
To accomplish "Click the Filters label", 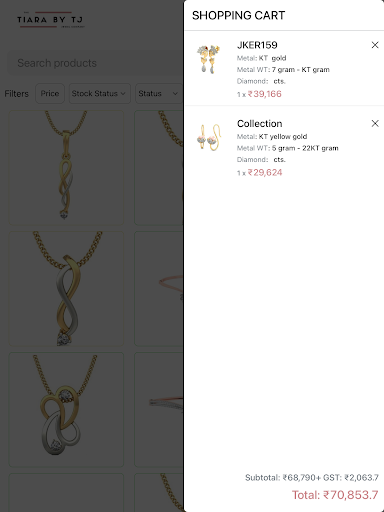I will (16, 94).
